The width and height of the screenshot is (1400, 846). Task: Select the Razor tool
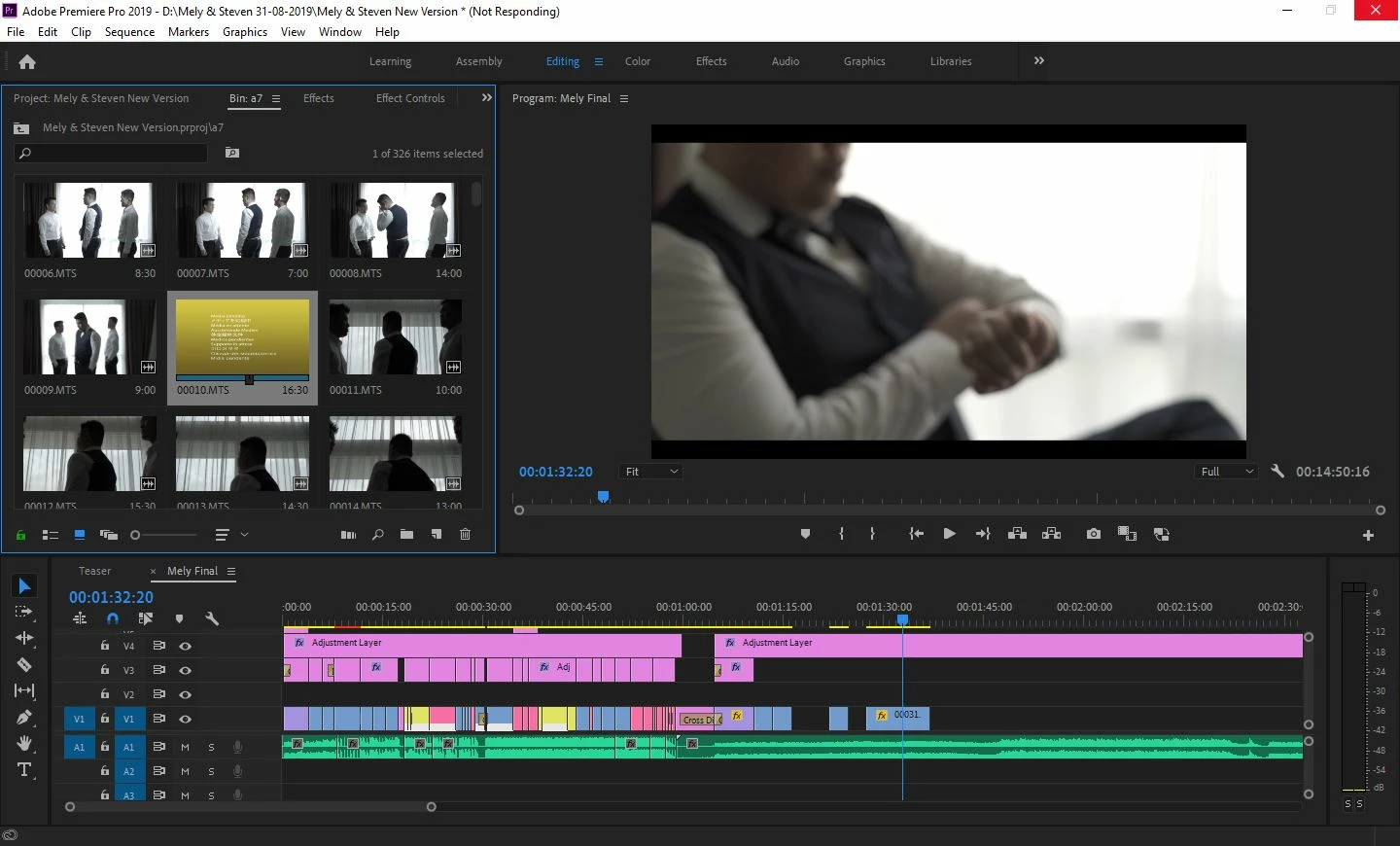24,664
